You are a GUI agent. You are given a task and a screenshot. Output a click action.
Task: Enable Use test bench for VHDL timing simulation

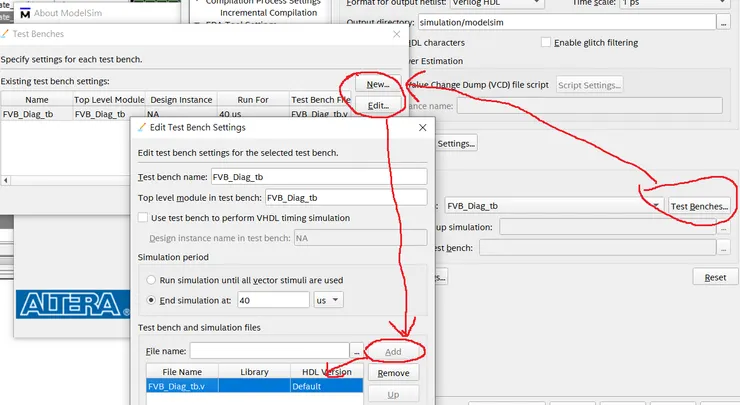(143, 218)
